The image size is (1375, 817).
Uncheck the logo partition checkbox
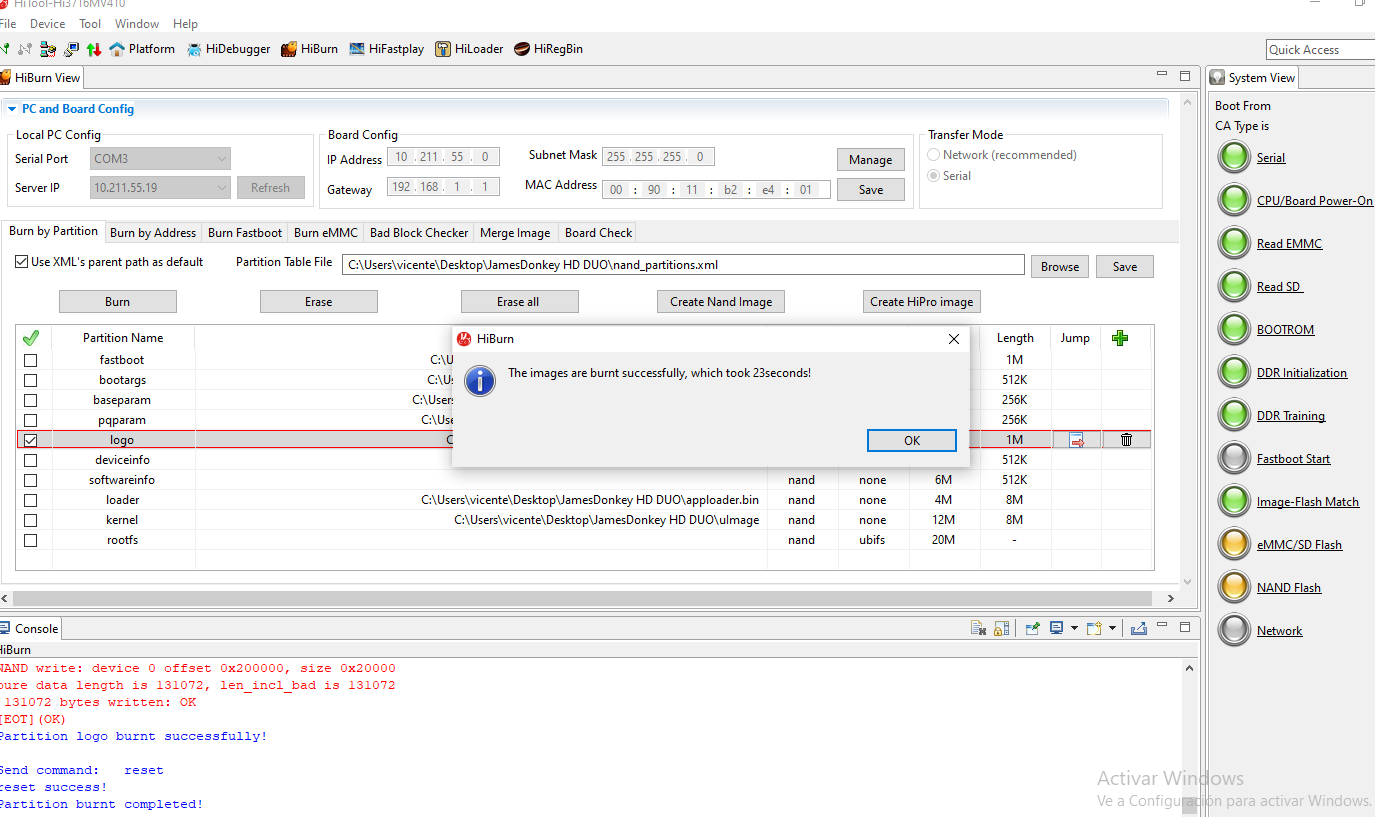31,440
